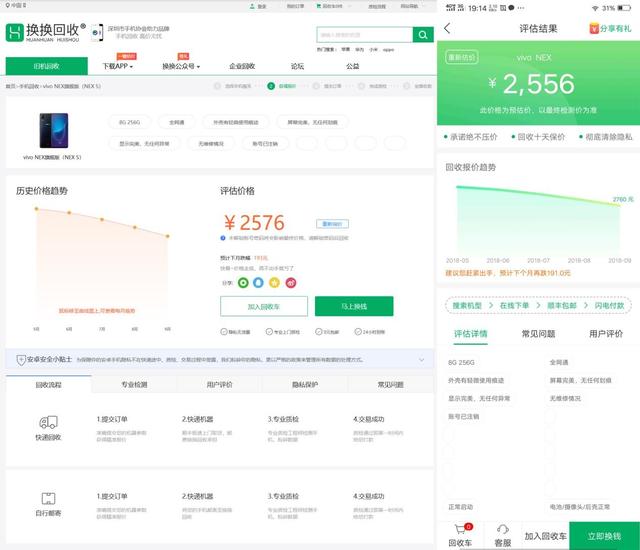This screenshot has height=550, width=640.
Task: Click the blue re-estimate button beside ¥2576
Action: pos(332,224)
